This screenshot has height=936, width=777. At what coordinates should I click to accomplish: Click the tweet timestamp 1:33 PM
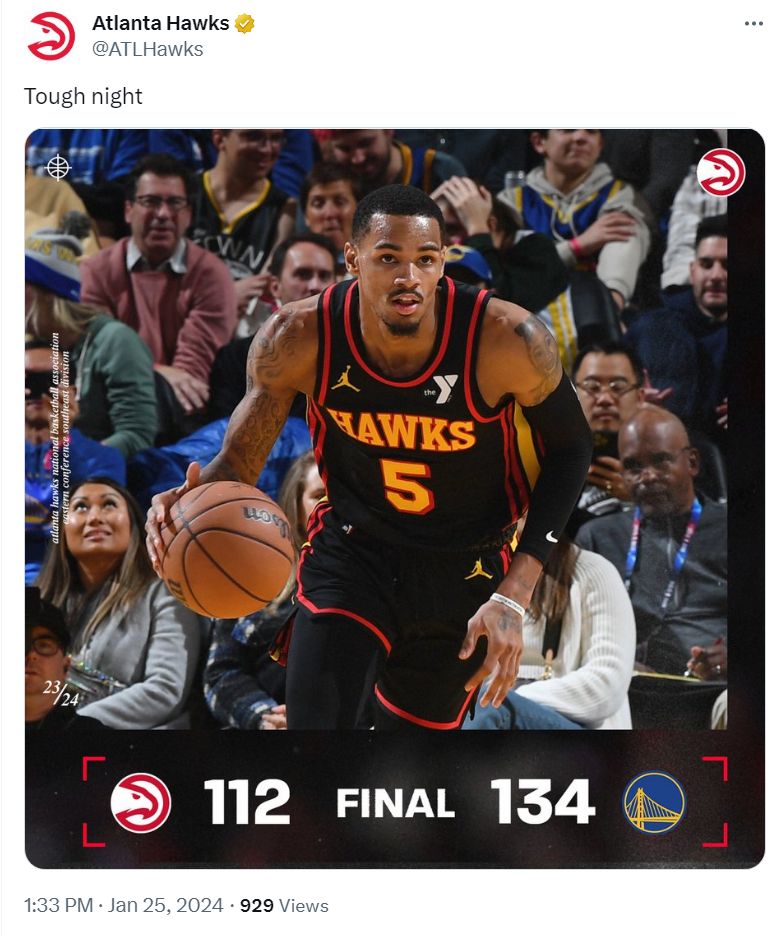tap(58, 905)
